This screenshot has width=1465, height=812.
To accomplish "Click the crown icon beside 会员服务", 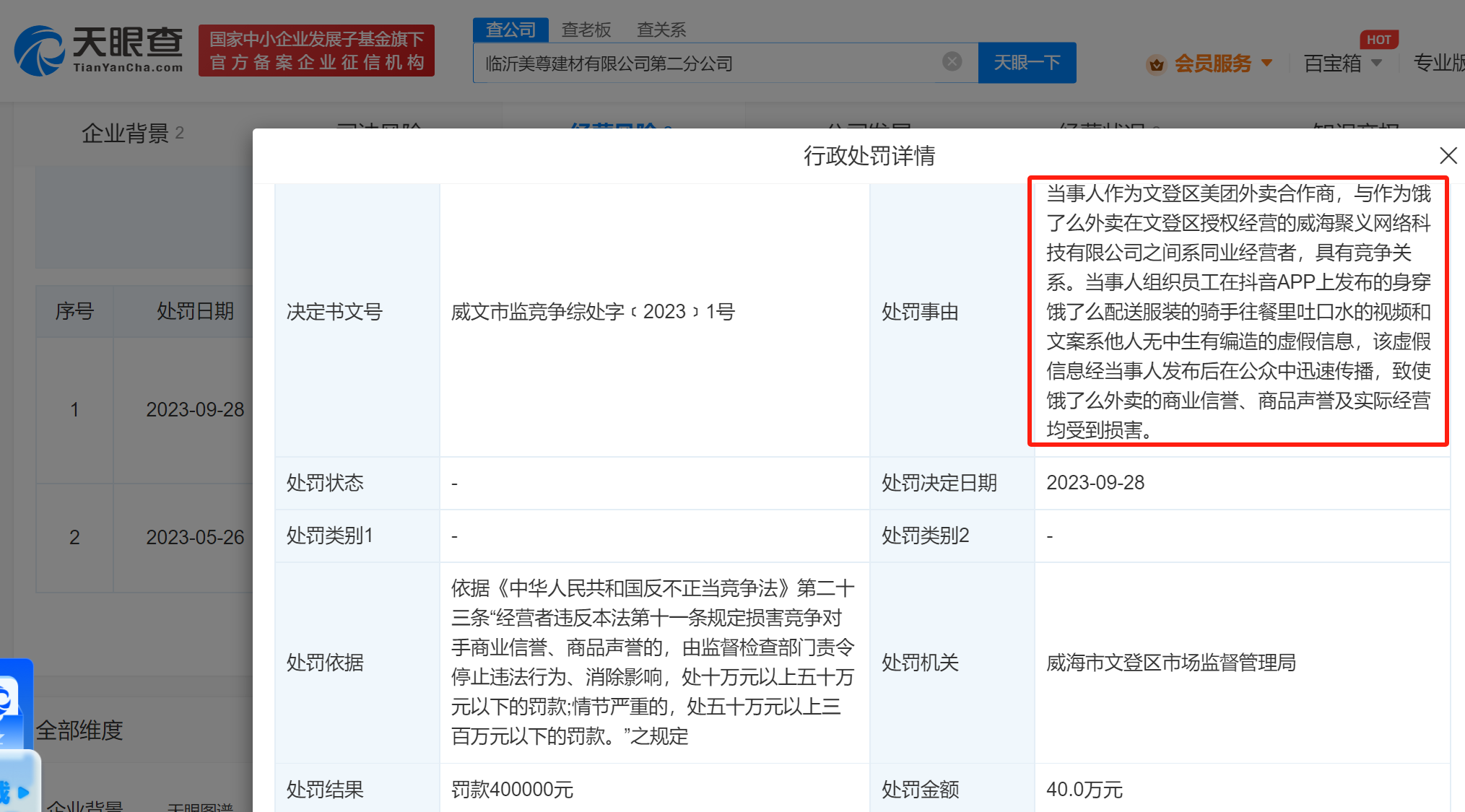I will [1157, 64].
